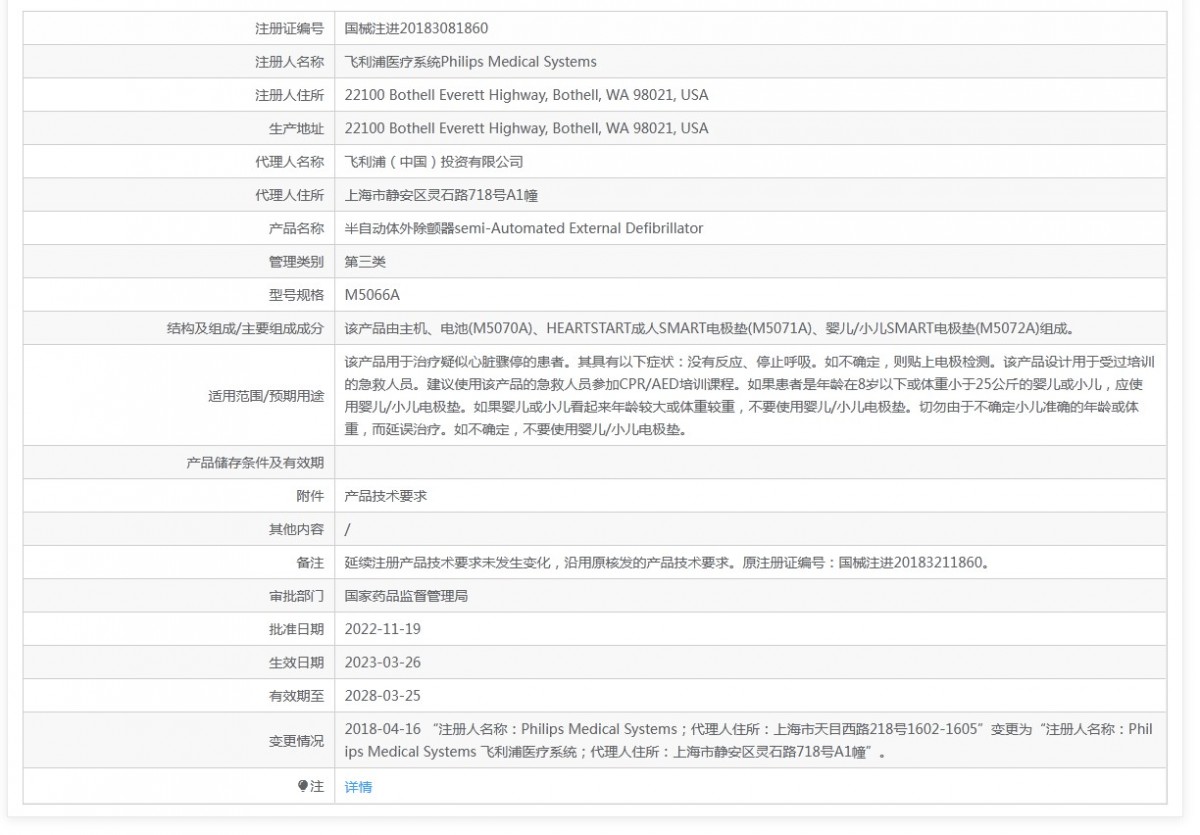
Task: Click the 其他内容 label
Action: tap(297, 528)
